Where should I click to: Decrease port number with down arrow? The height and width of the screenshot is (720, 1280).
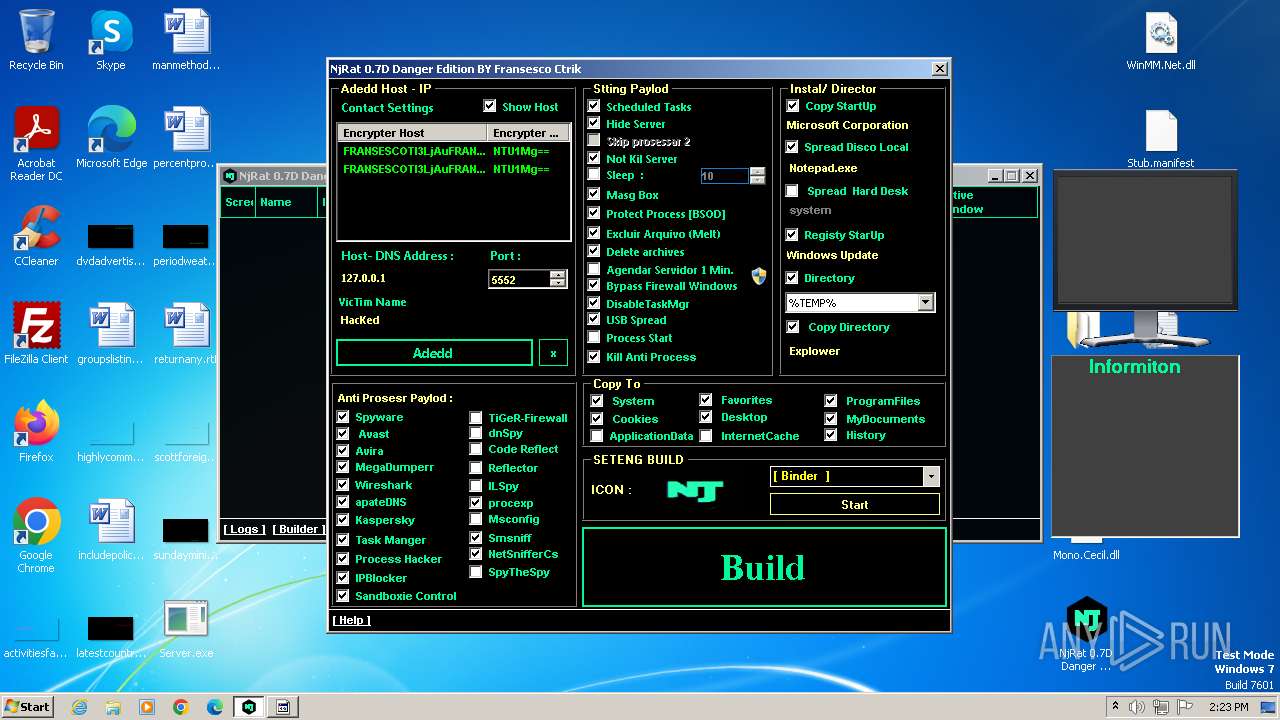pos(558,284)
